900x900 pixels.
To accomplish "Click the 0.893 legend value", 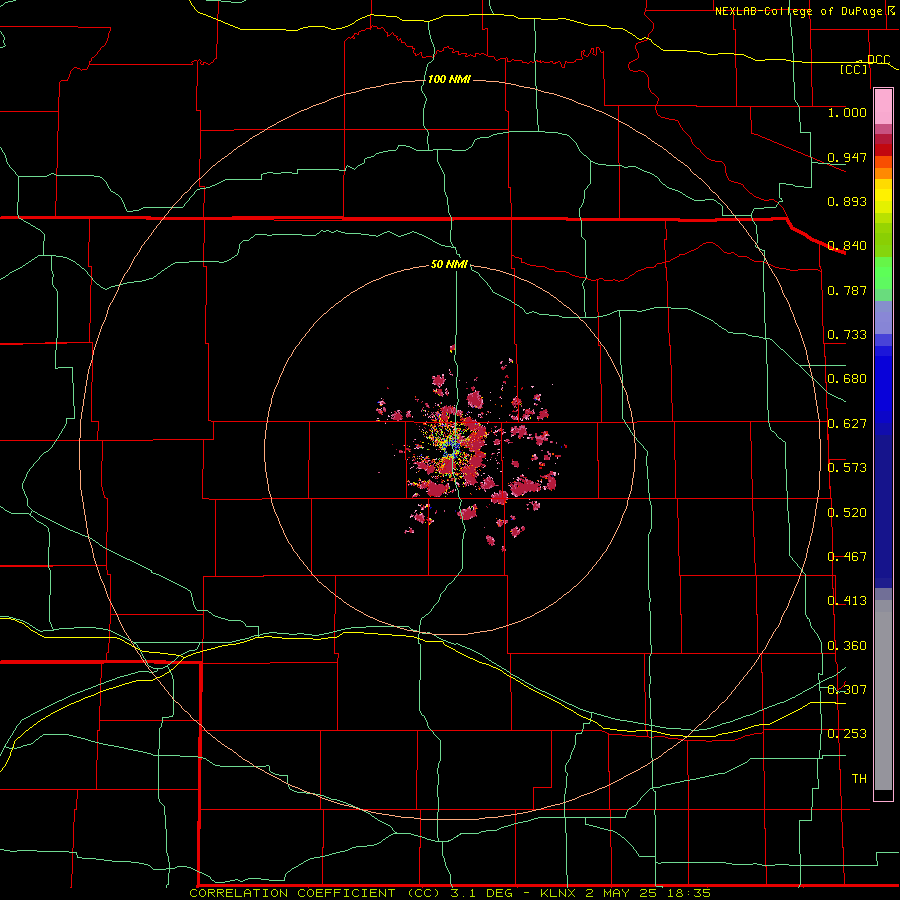I will point(847,201).
